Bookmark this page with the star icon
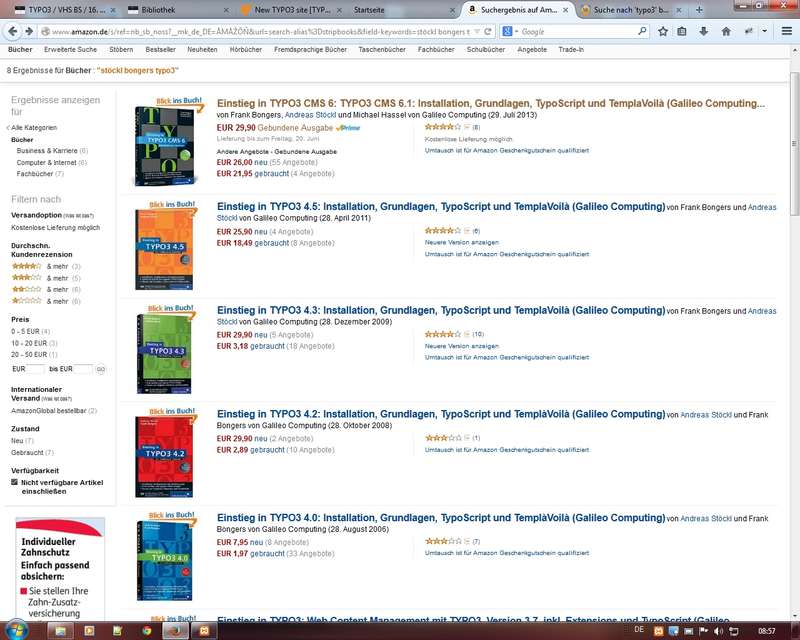Screen dimensions: 800x640 click(663, 32)
